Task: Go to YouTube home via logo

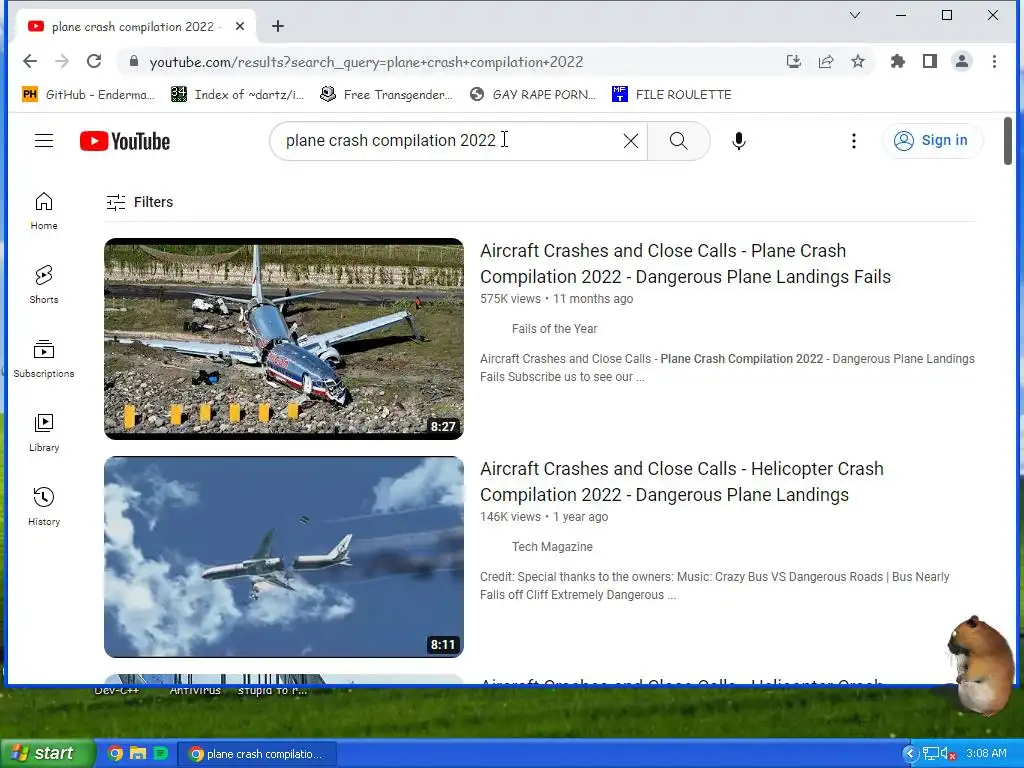Action: coord(125,141)
